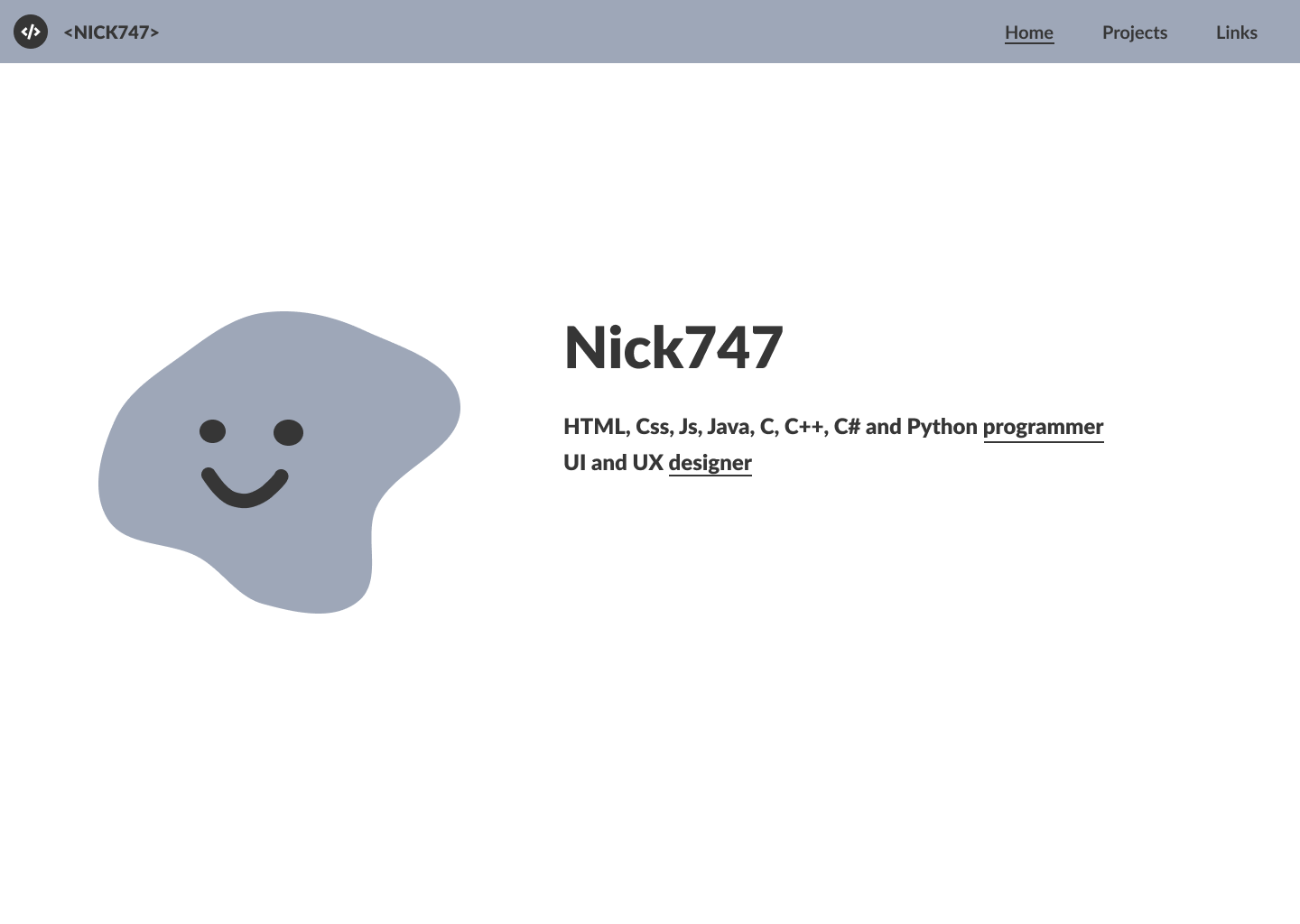
Task: Click the Js text in skills
Action: tap(690, 427)
